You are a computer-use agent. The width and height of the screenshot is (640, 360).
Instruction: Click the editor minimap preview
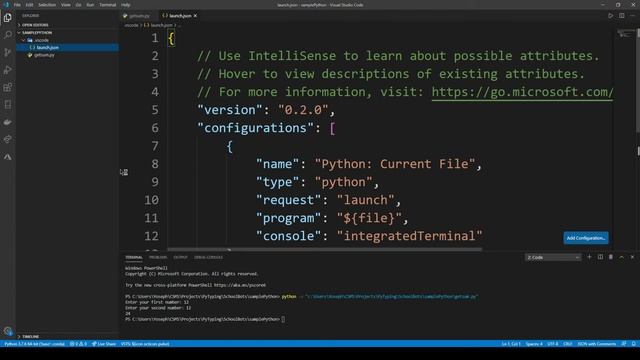coord(626,34)
